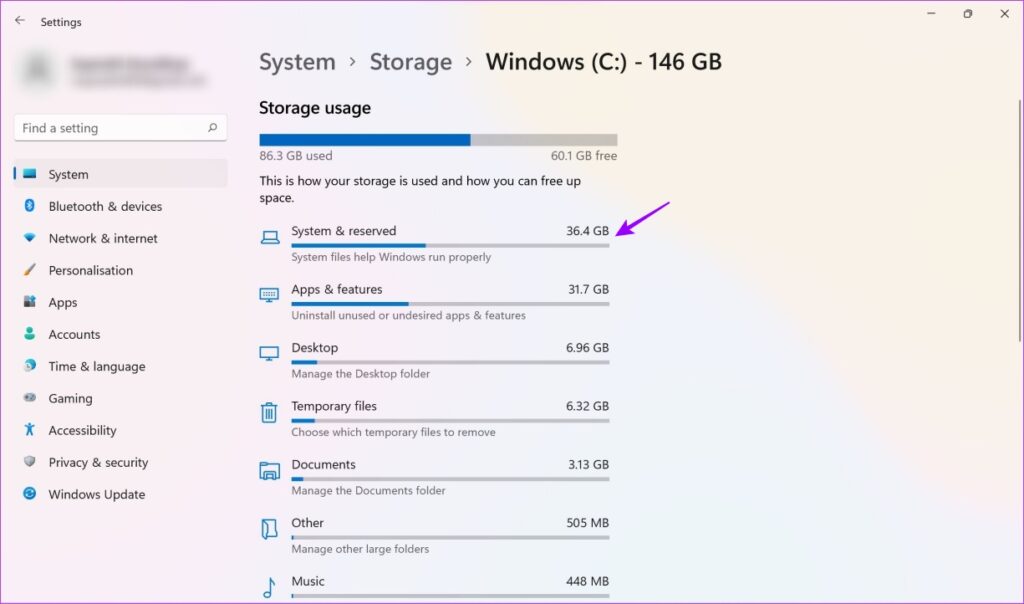Click the trash bin icon for Temporary files
Viewport: 1024px width, 604px height.
pyautogui.click(x=269, y=412)
